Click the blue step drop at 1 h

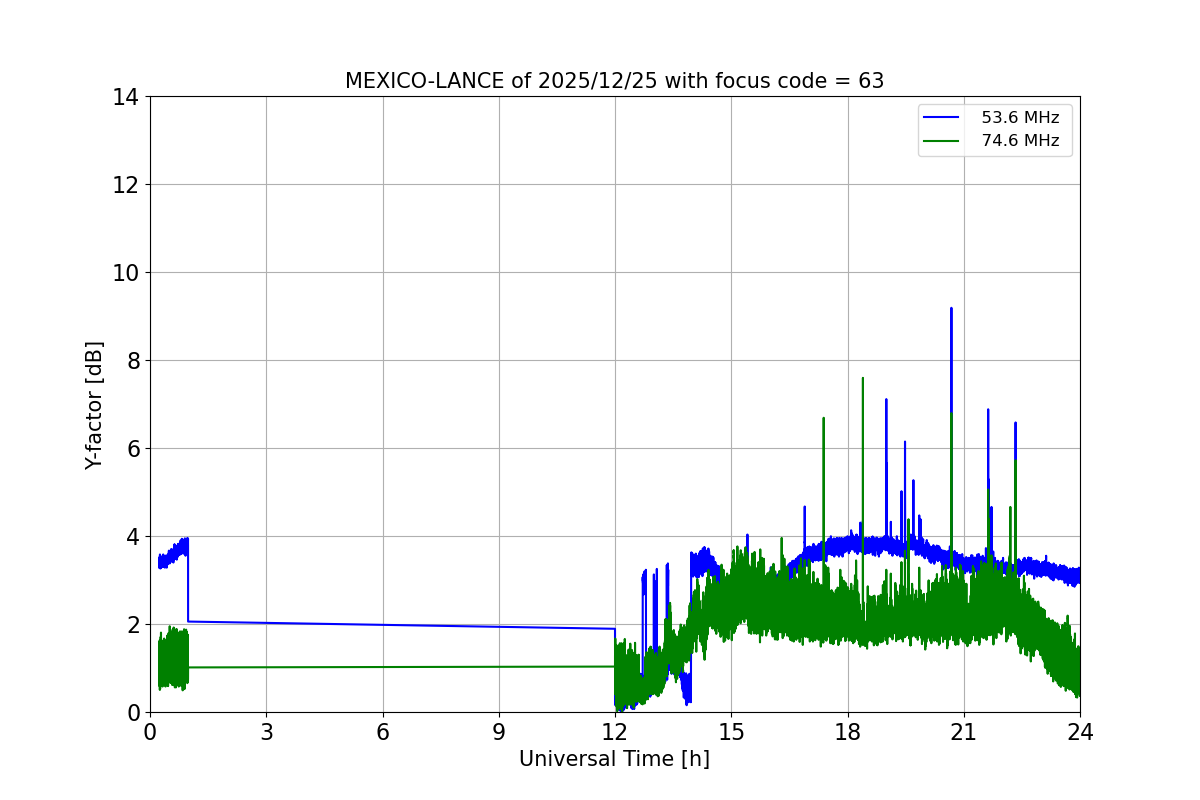tap(188, 580)
